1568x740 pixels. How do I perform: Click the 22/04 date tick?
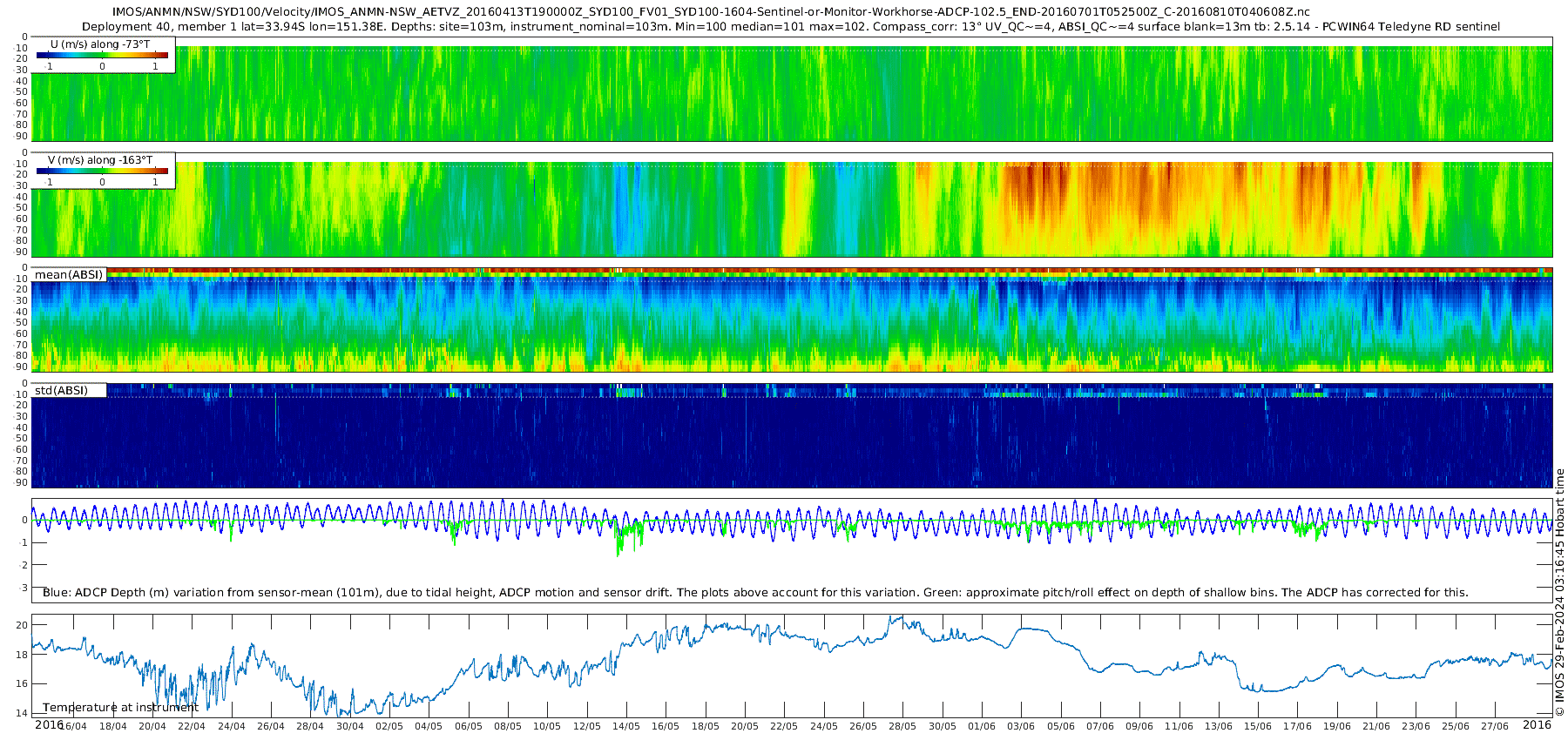[192, 726]
